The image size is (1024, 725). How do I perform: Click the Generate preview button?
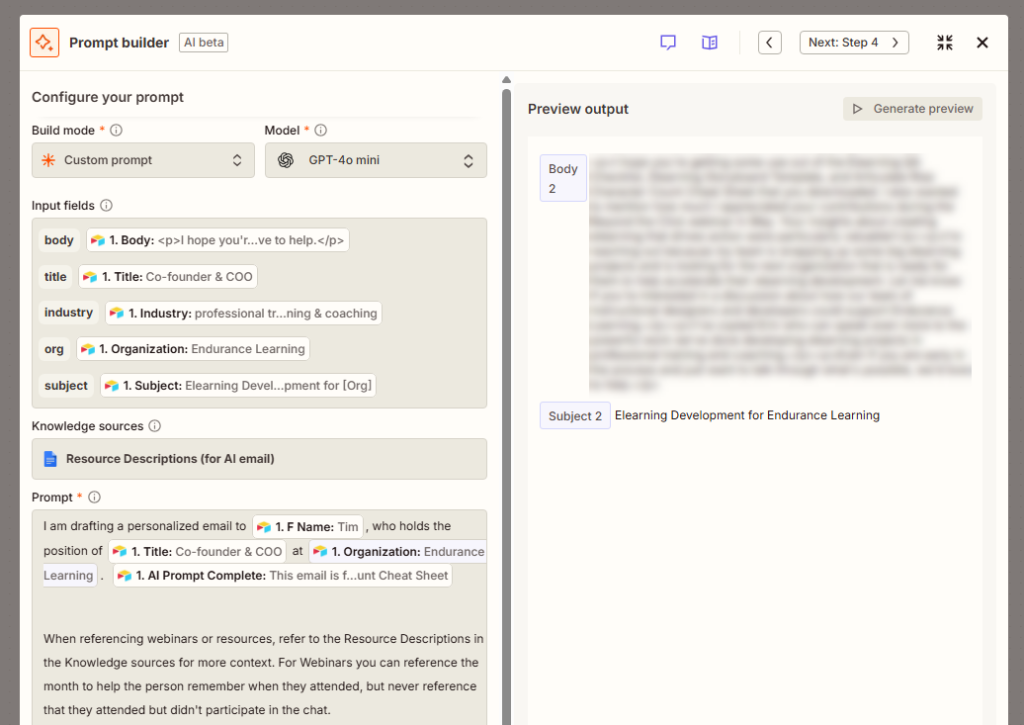coord(912,108)
